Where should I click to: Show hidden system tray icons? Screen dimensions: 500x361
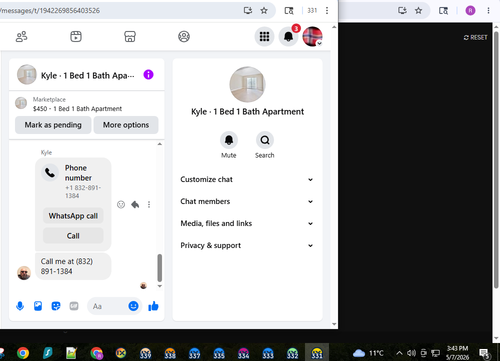[x=399, y=353]
